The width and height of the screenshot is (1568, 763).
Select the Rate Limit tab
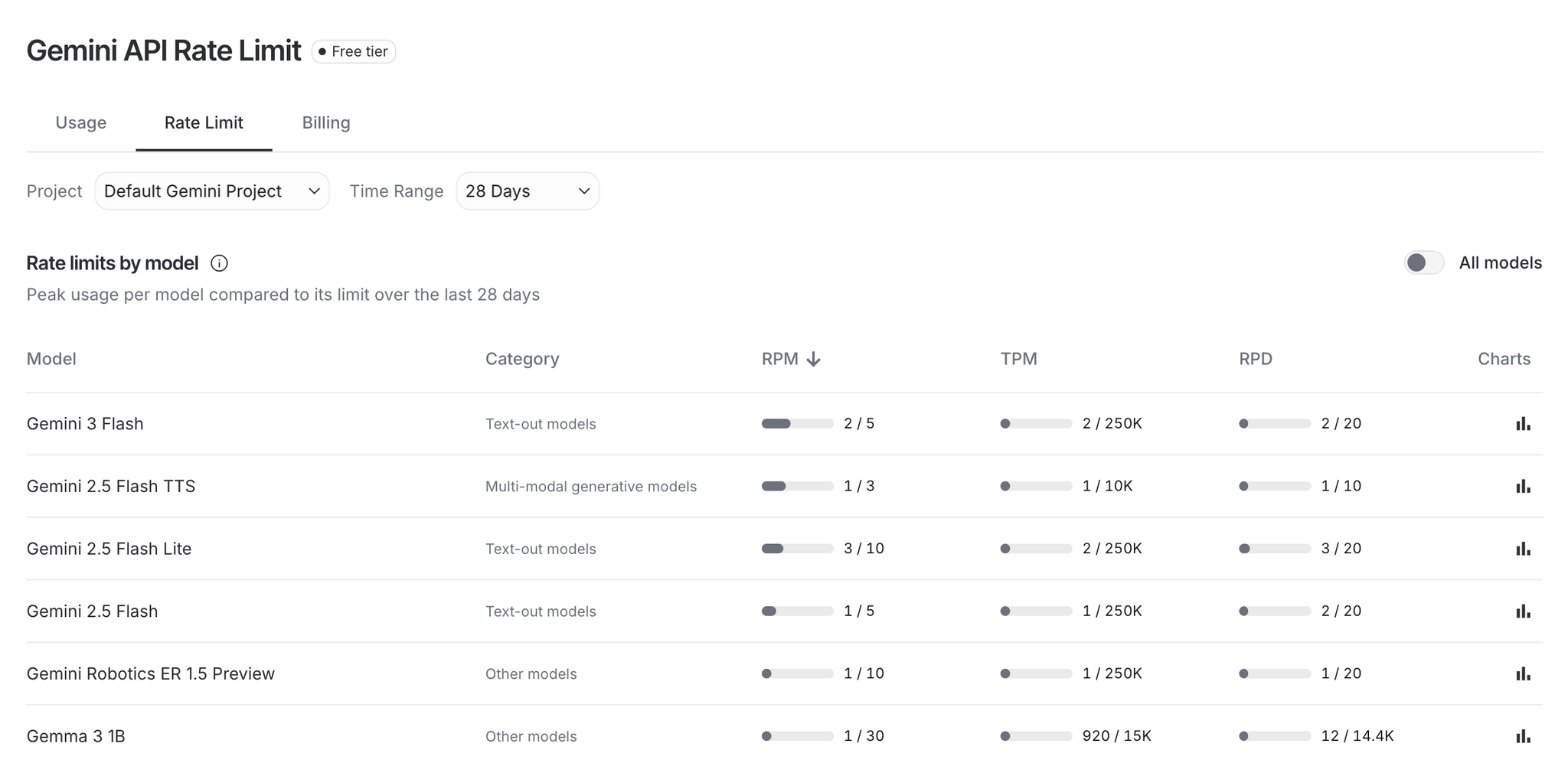pyautogui.click(x=204, y=123)
